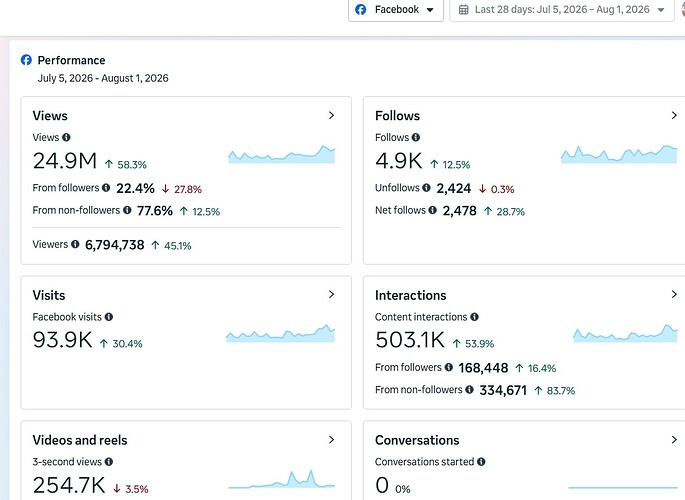Viewport: 685px width, 500px height.
Task: Click info icon next to Conversations started
Action: [x=481, y=462]
